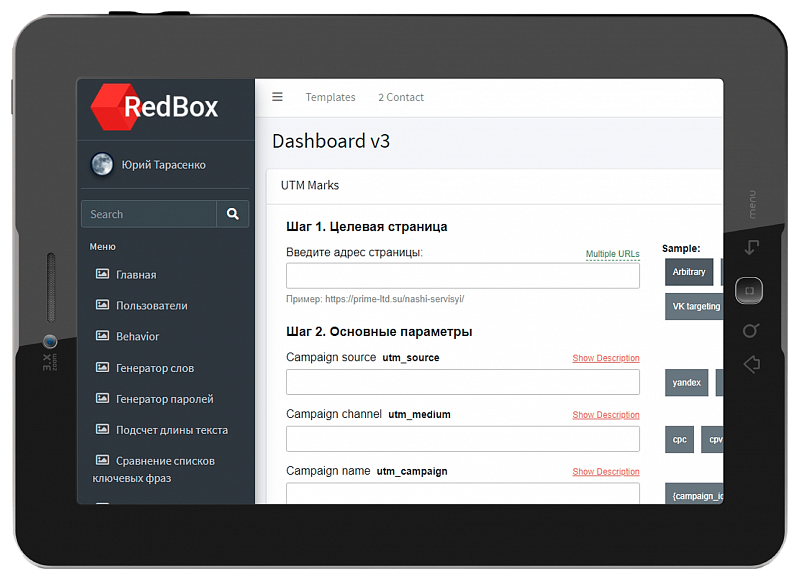Click into the utm_medium input field

click(462, 439)
